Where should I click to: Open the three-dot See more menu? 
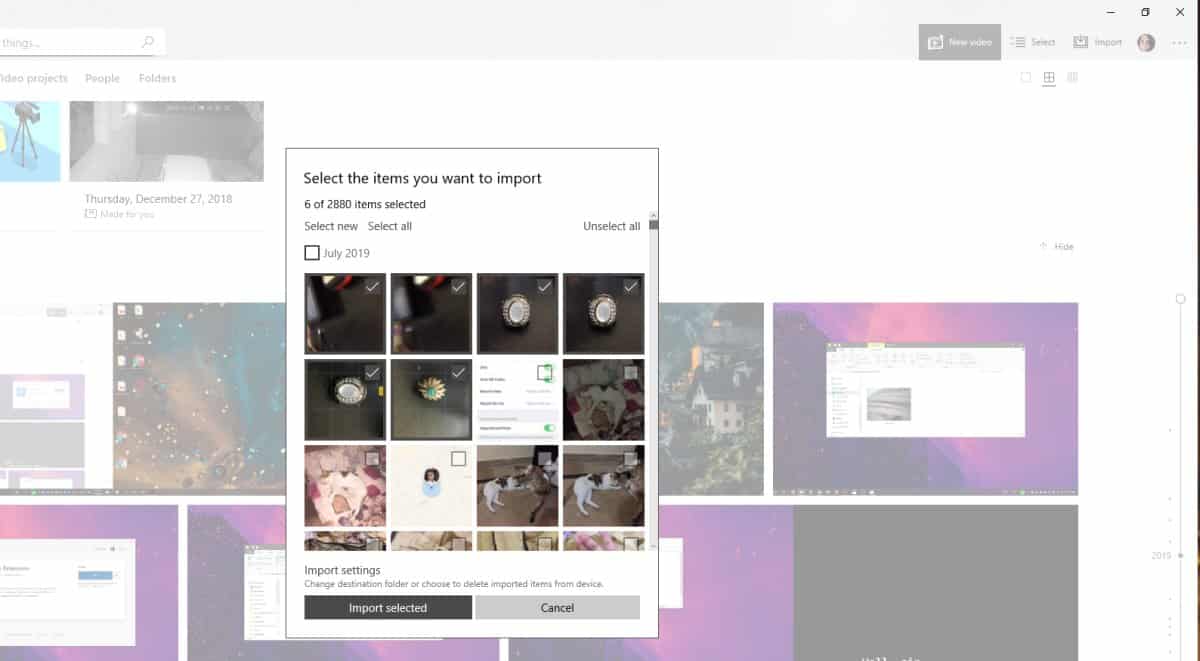point(1179,42)
